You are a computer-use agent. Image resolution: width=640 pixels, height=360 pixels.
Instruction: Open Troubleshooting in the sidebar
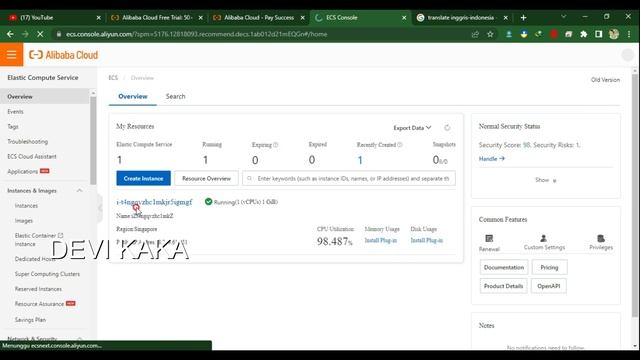27,142
